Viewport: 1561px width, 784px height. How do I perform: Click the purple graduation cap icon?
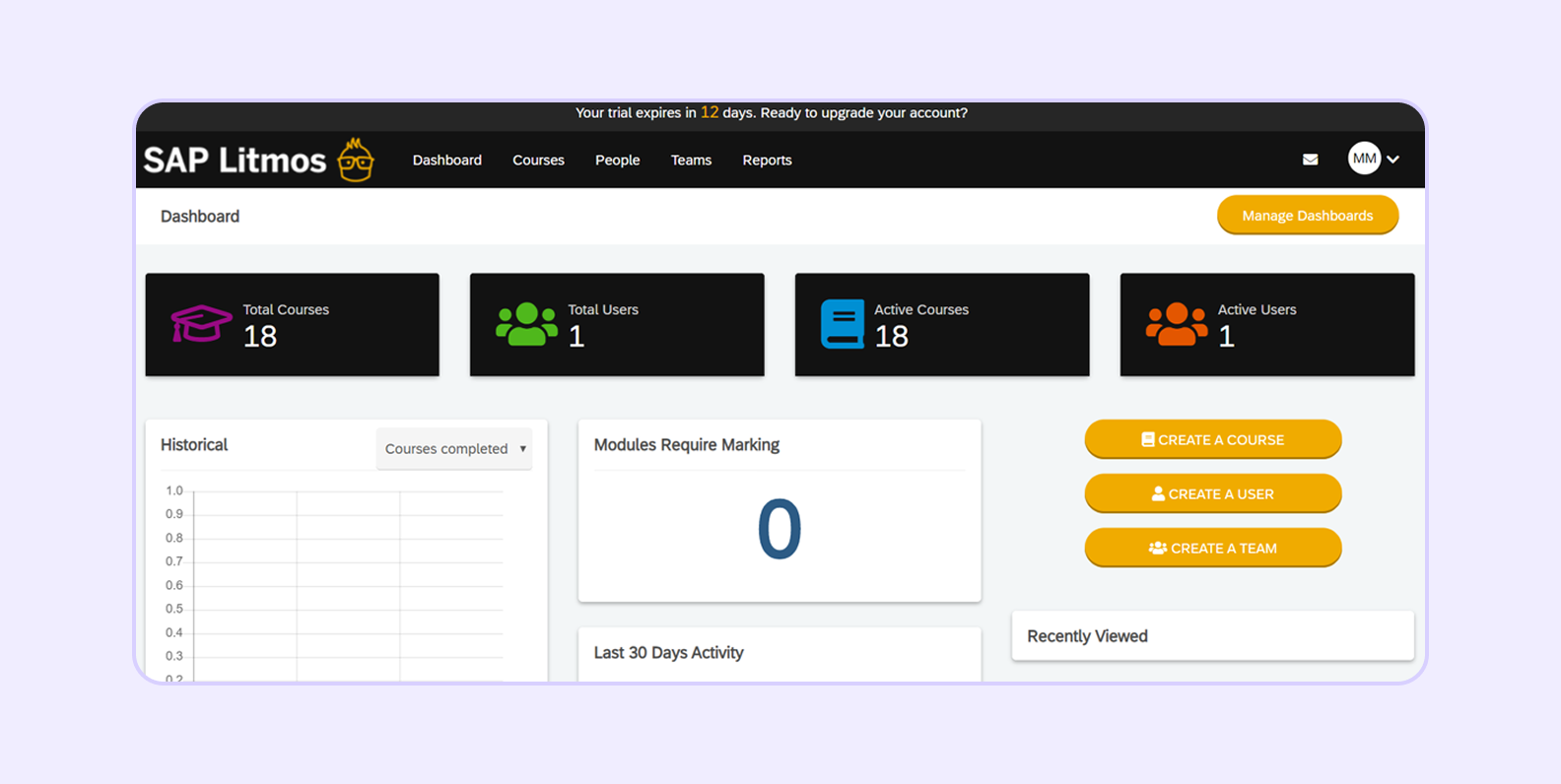click(x=201, y=323)
